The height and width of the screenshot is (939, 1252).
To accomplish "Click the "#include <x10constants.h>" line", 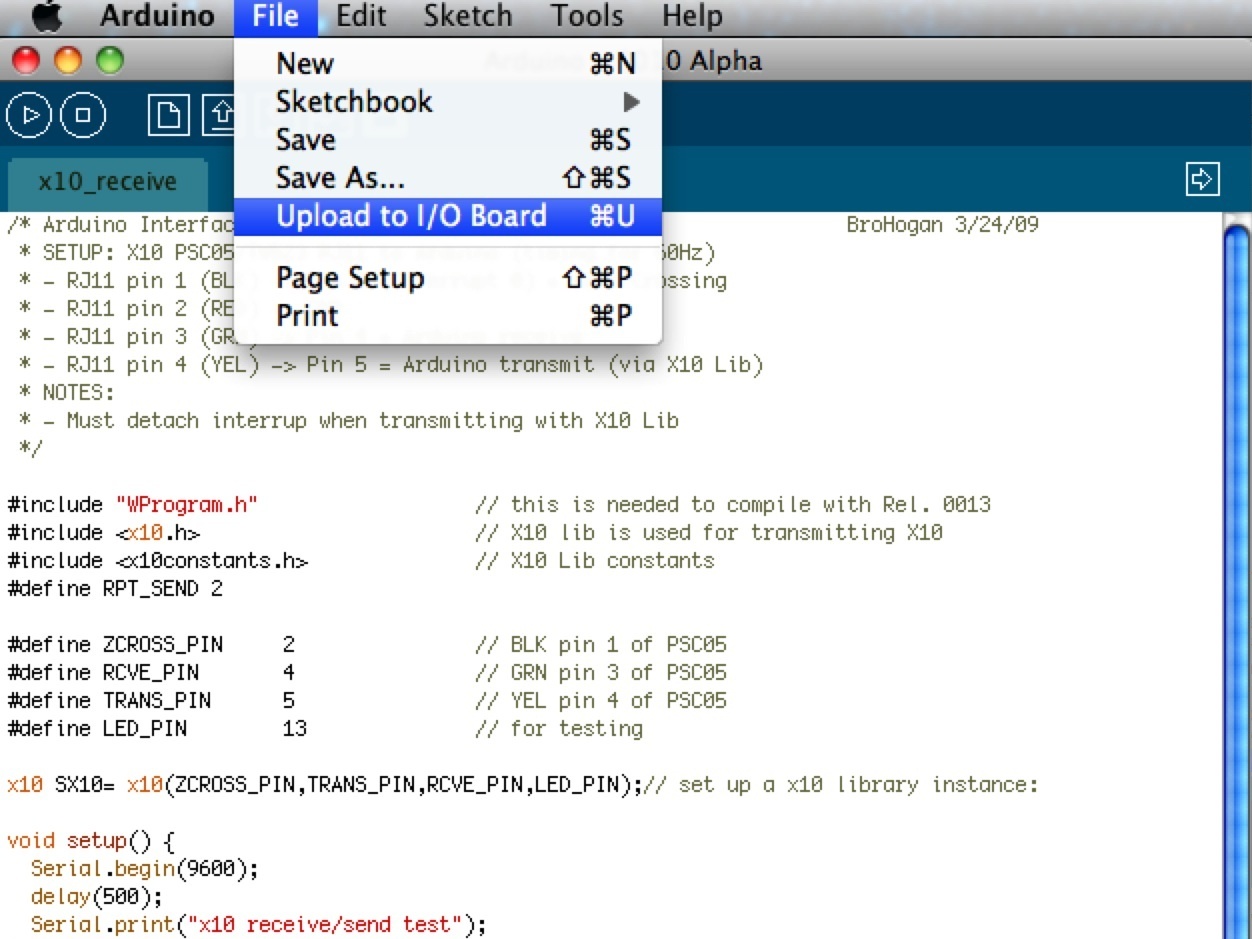I will [x=157, y=560].
